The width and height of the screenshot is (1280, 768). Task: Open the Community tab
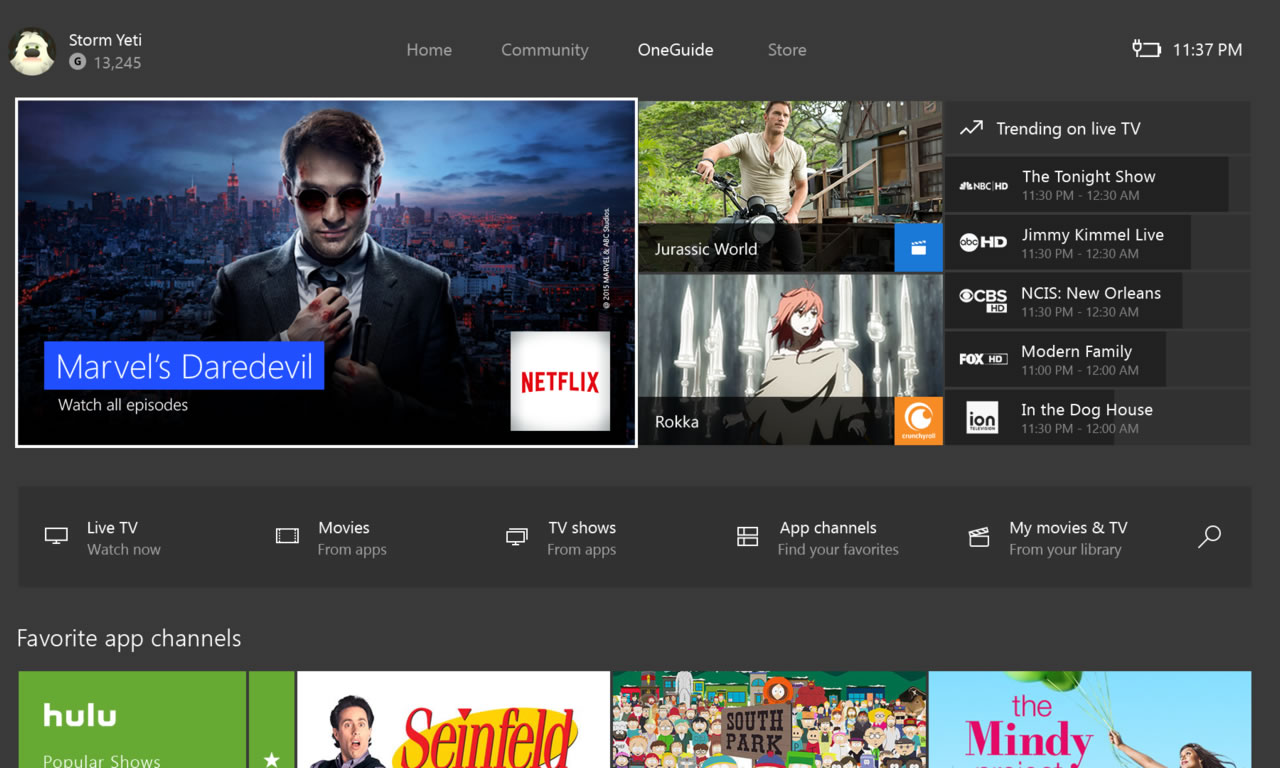tap(545, 50)
